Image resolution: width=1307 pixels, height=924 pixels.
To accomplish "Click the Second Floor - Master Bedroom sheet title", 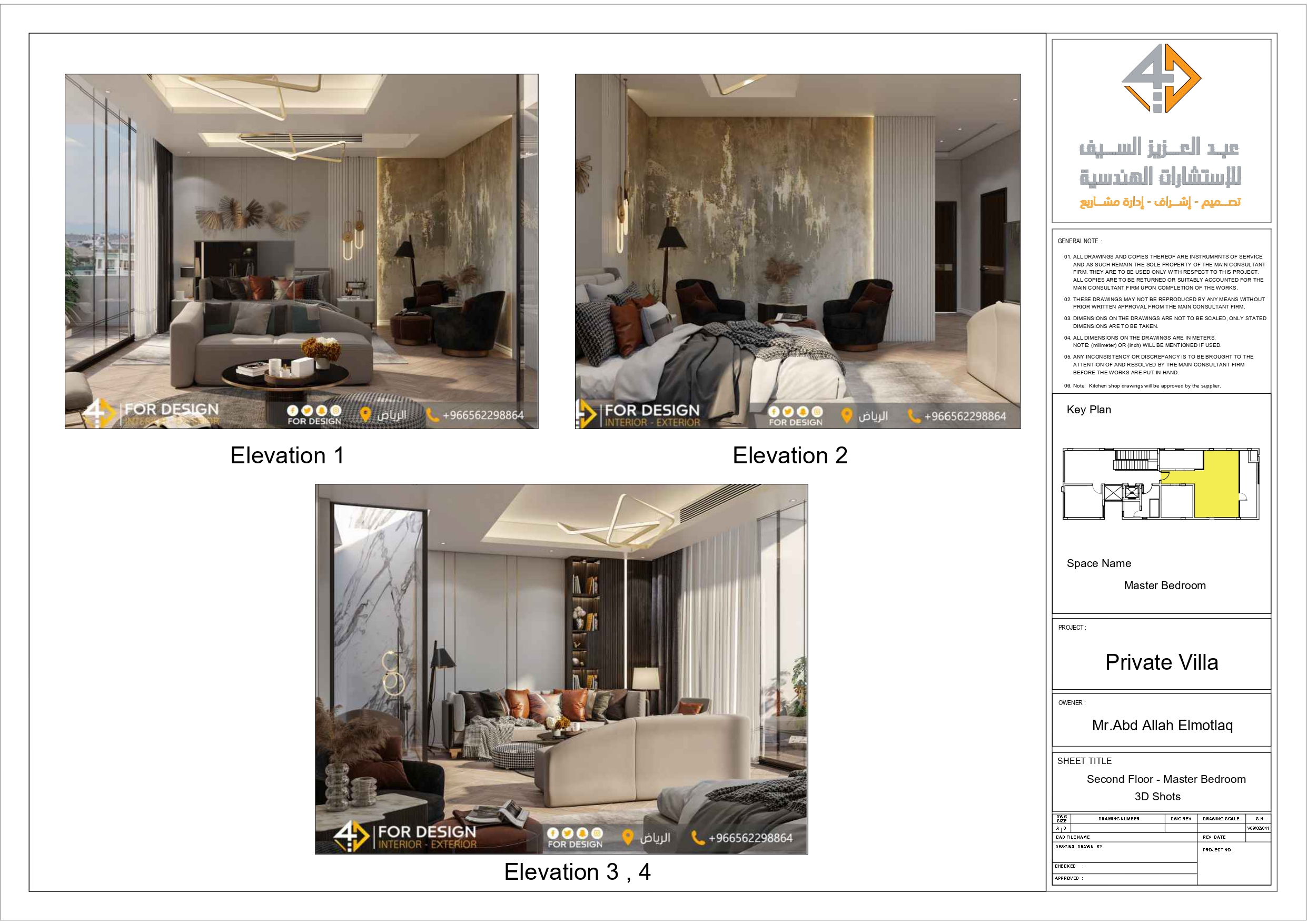I will point(1166,779).
